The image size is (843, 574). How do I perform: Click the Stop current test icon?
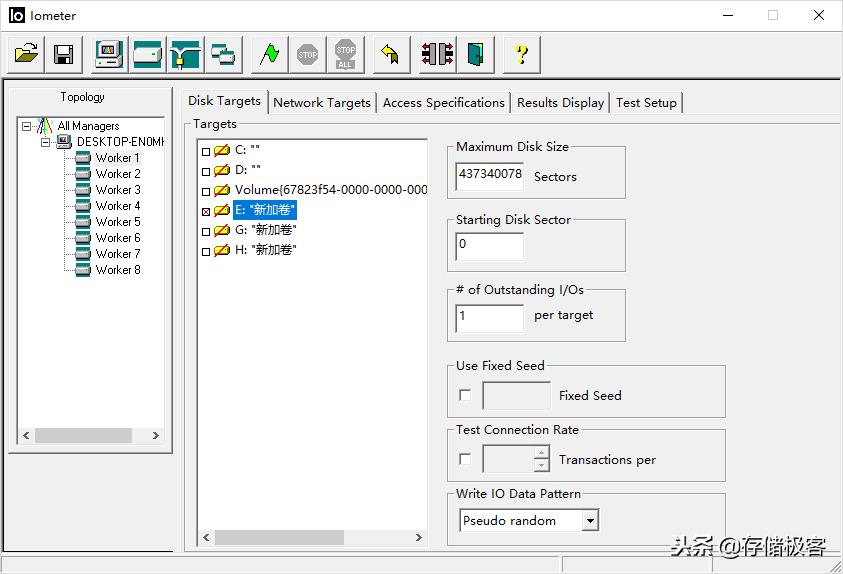pyautogui.click(x=308, y=54)
